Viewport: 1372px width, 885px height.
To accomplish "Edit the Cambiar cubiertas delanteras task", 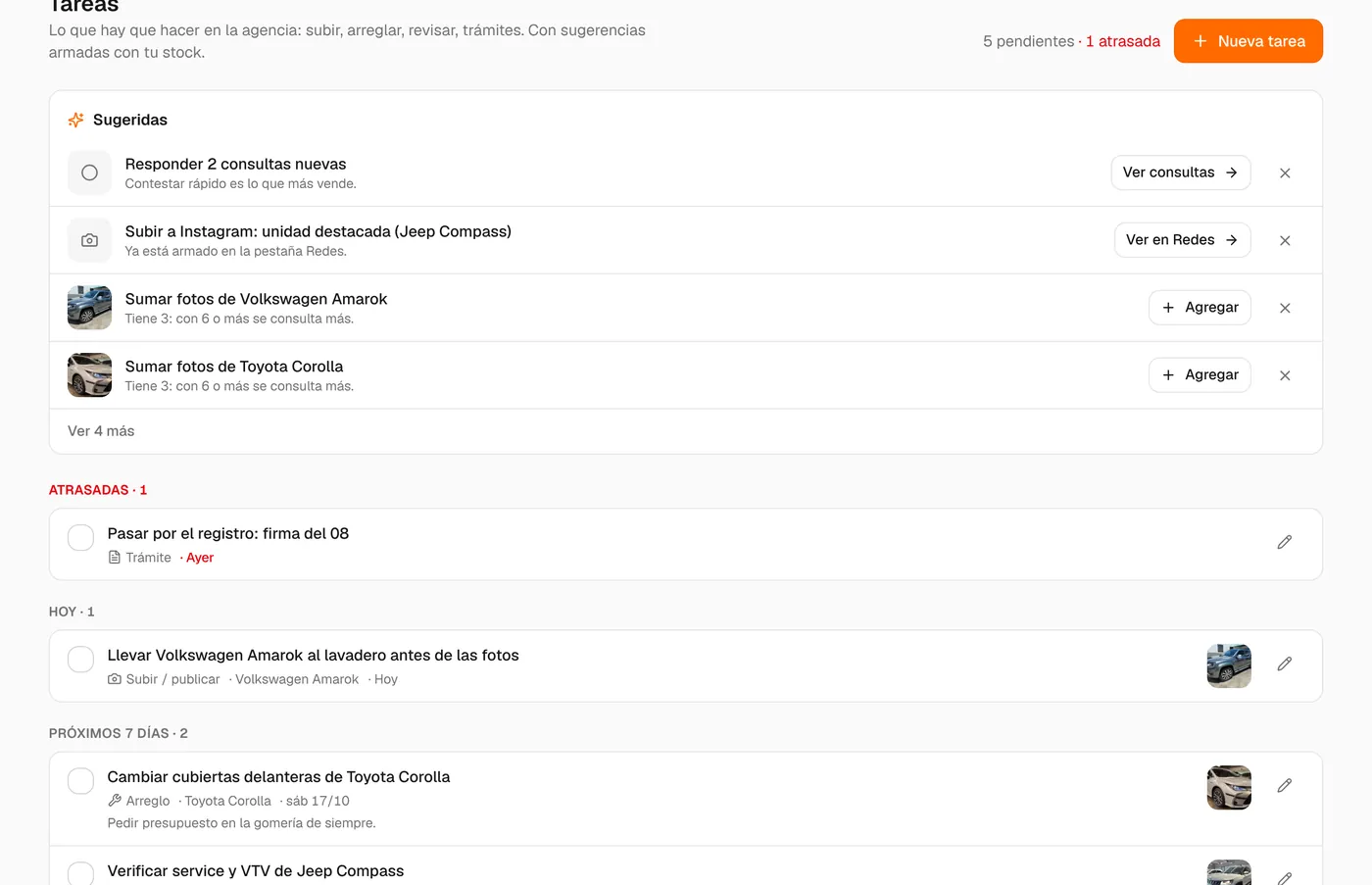I will click(1285, 786).
